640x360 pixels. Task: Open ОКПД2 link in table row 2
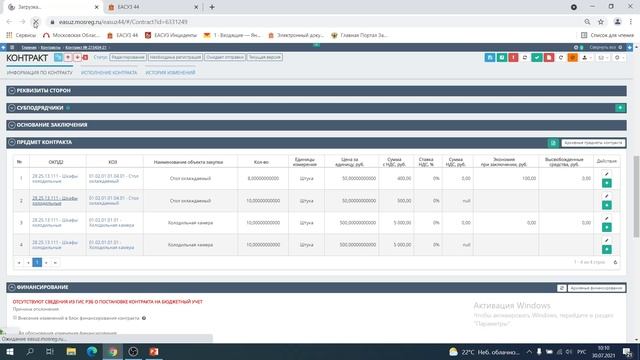(55, 200)
